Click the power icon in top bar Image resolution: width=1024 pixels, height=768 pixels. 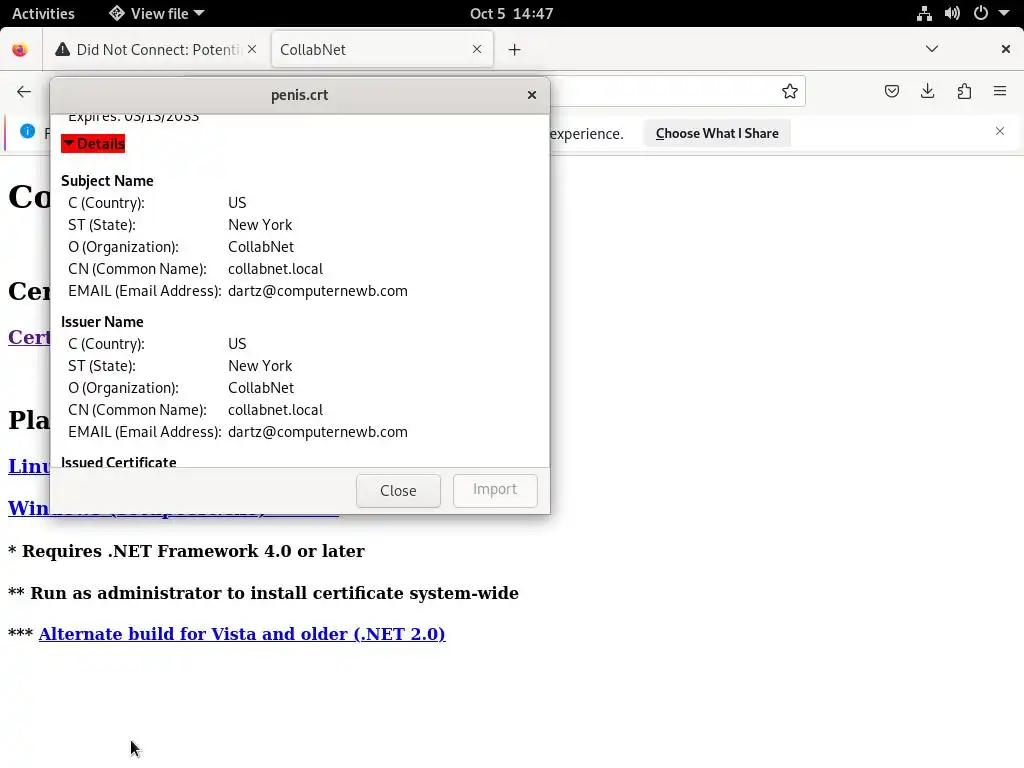pyautogui.click(x=980, y=13)
